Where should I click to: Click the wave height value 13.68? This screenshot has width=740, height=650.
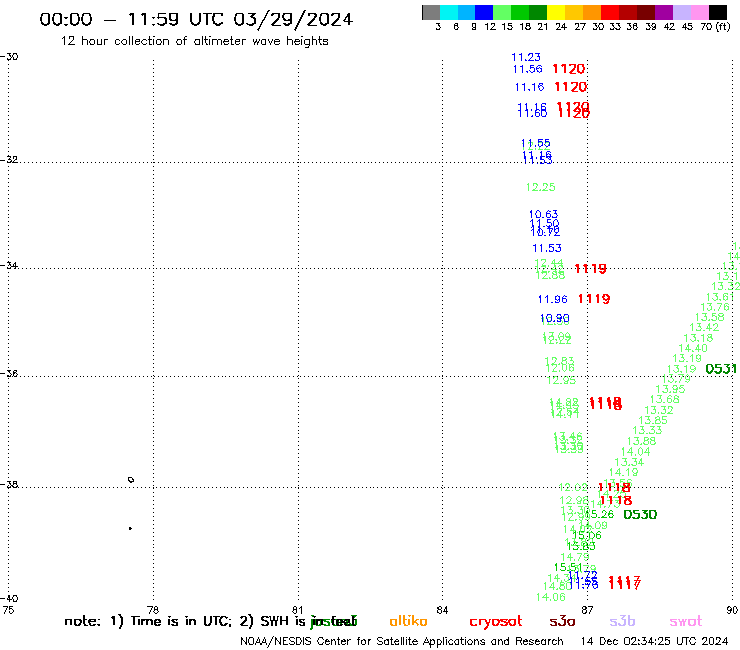click(x=664, y=399)
